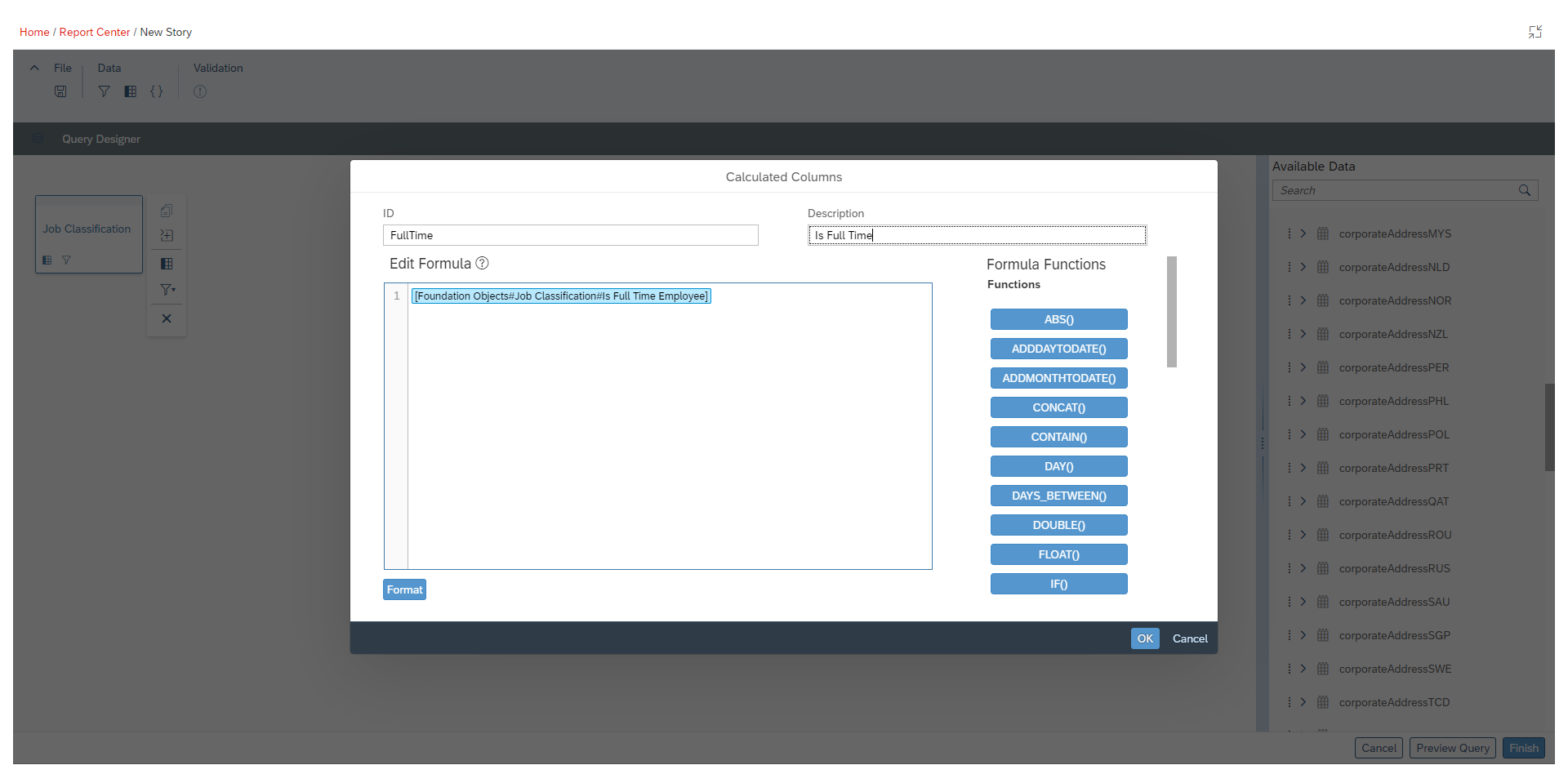Expand corporateAddressNZL
The height and width of the screenshot is (765, 1568).
1303,334
